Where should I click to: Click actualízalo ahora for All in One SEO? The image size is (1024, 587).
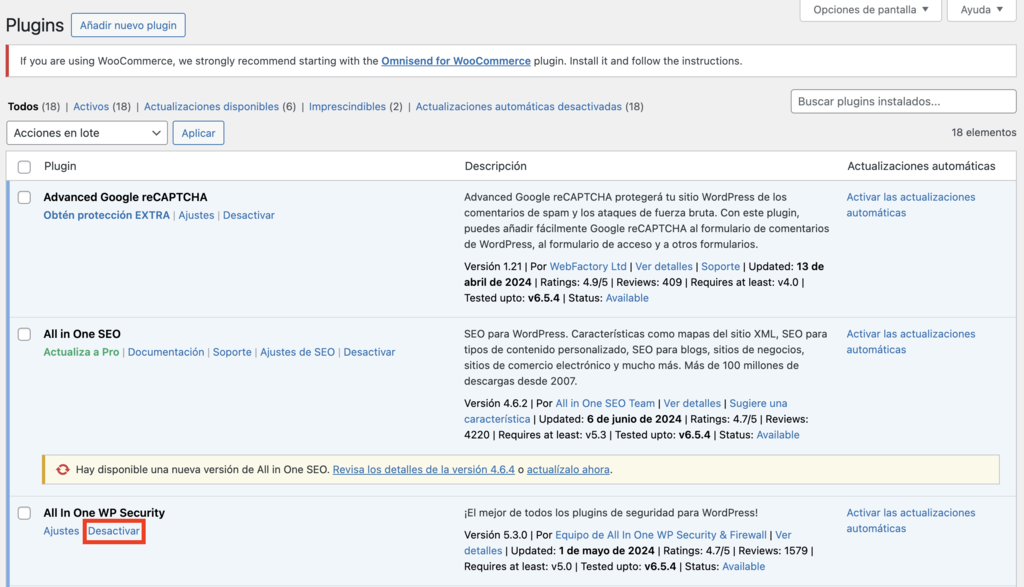click(x=571, y=469)
